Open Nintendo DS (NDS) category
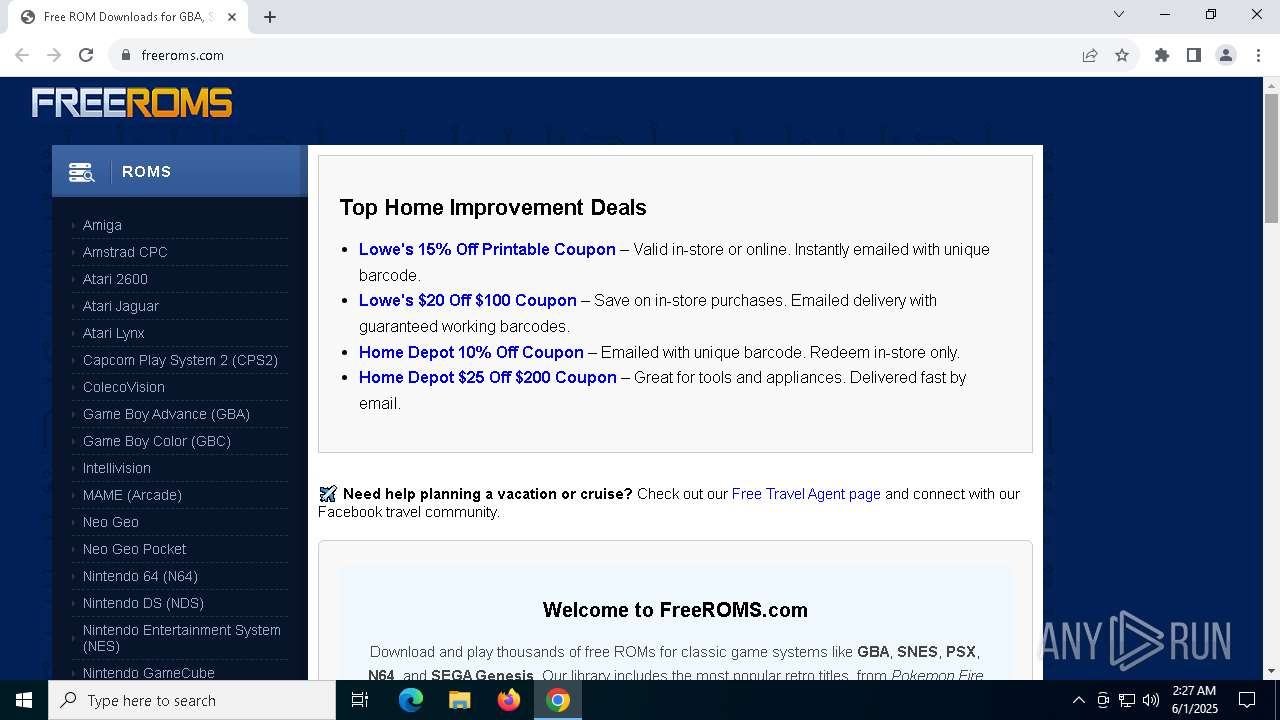The image size is (1280, 720). click(143, 603)
